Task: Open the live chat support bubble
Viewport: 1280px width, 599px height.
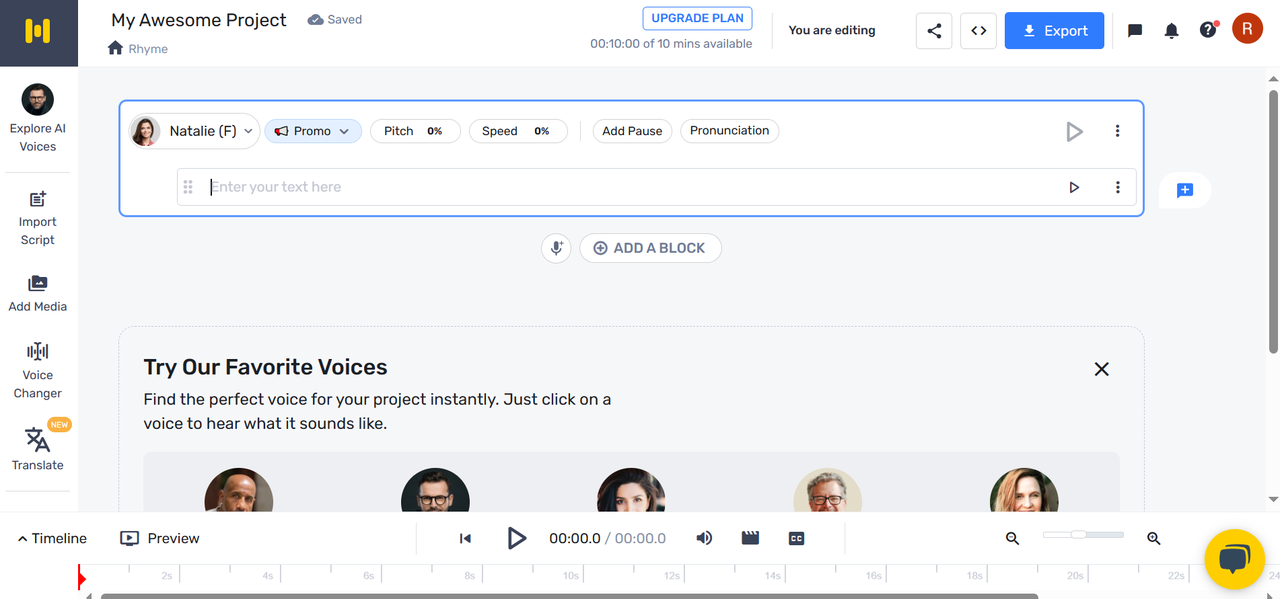Action: [x=1234, y=559]
